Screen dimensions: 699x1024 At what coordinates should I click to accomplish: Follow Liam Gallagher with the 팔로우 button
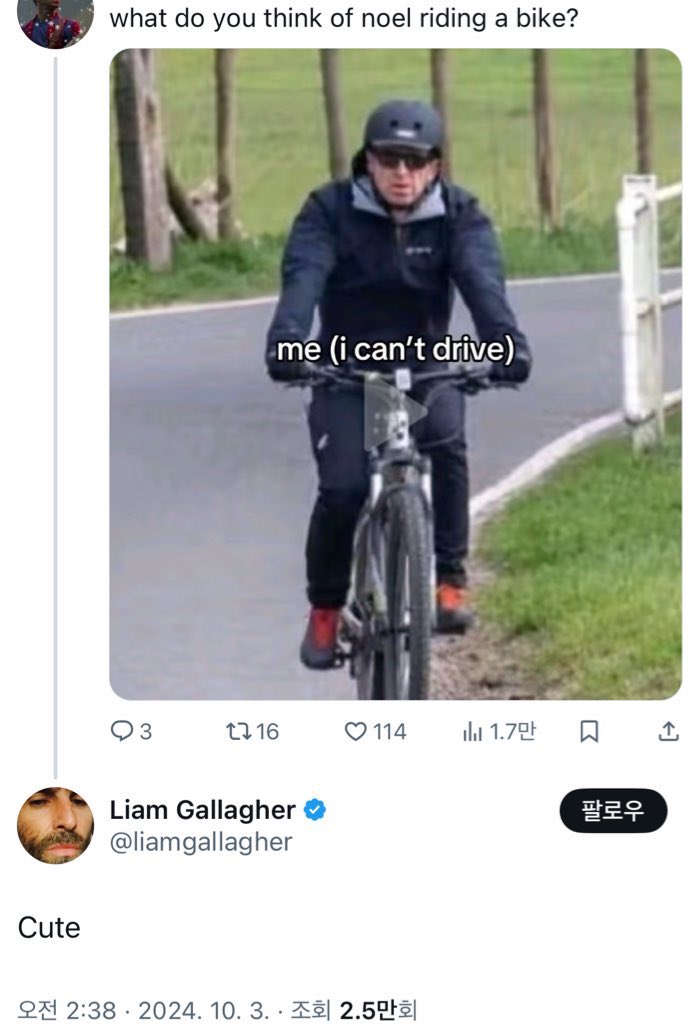613,810
